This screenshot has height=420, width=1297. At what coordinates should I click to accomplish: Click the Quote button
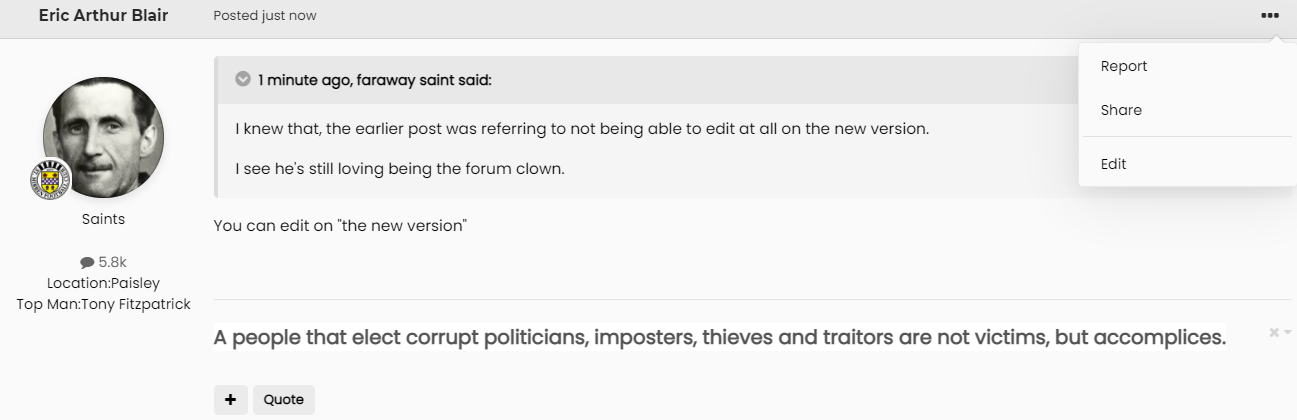[284, 399]
